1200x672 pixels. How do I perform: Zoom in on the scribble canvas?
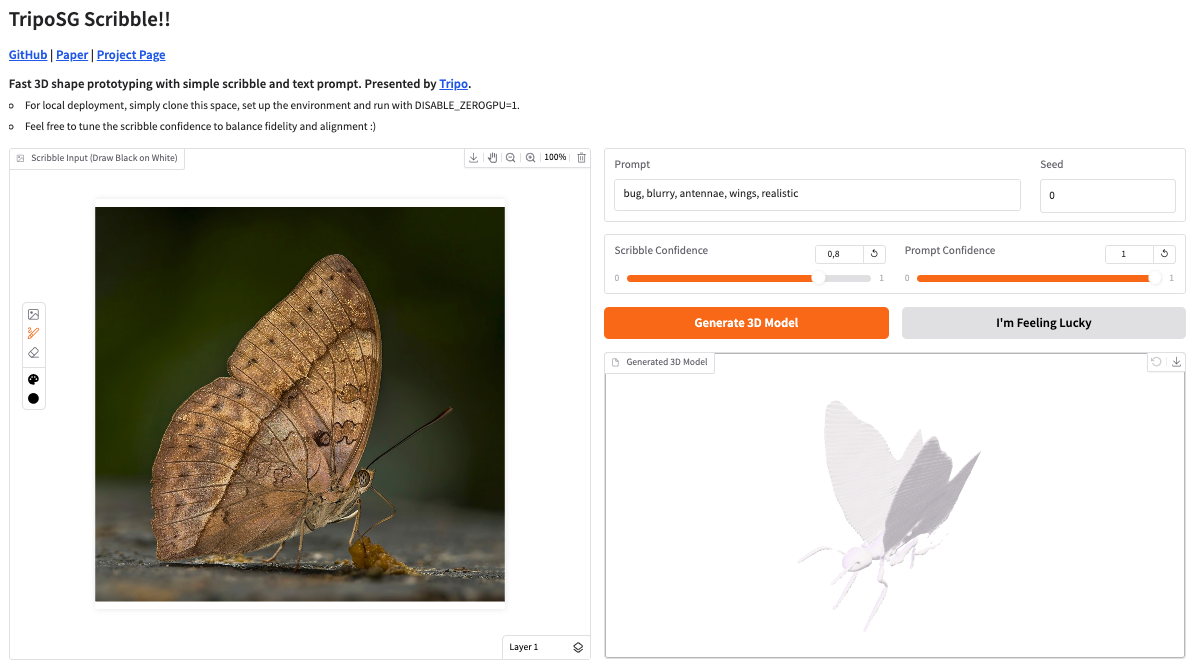pyautogui.click(x=531, y=158)
